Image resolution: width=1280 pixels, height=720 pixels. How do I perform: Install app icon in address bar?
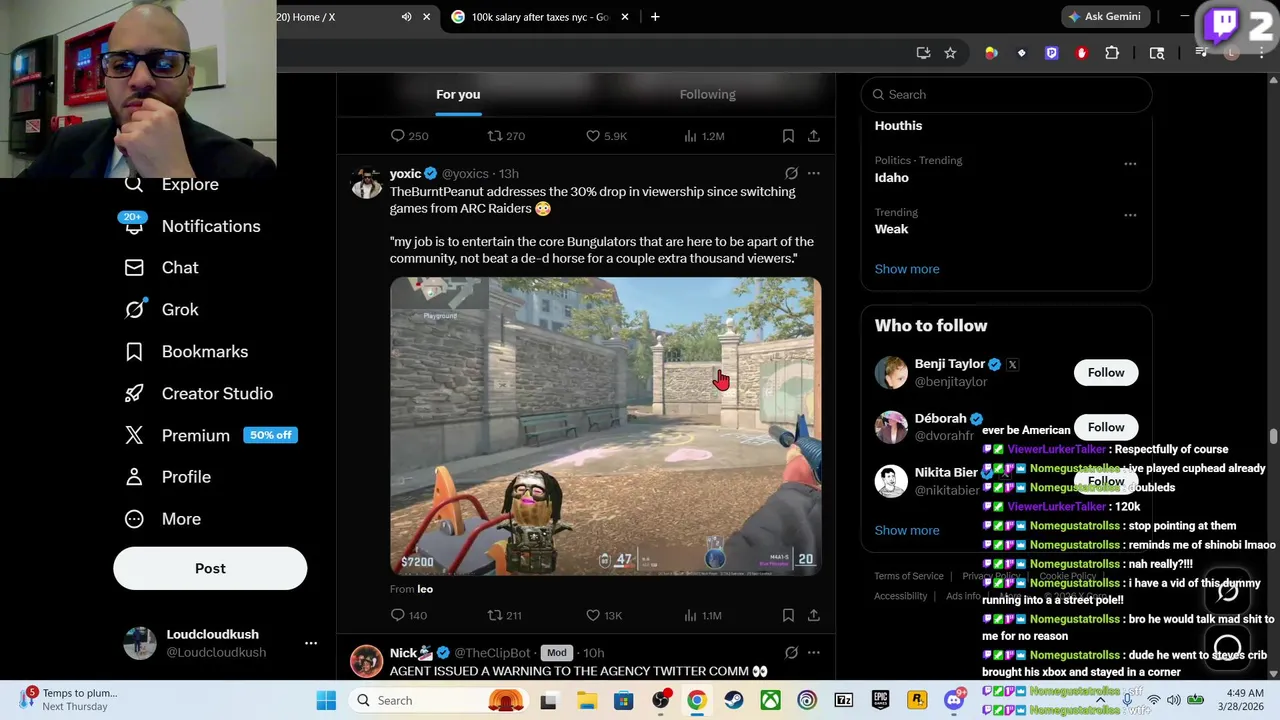(923, 53)
